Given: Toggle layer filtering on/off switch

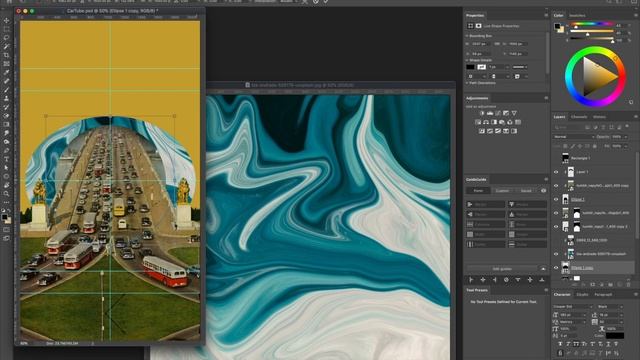Looking at the screenshot, I should click(627, 127).
